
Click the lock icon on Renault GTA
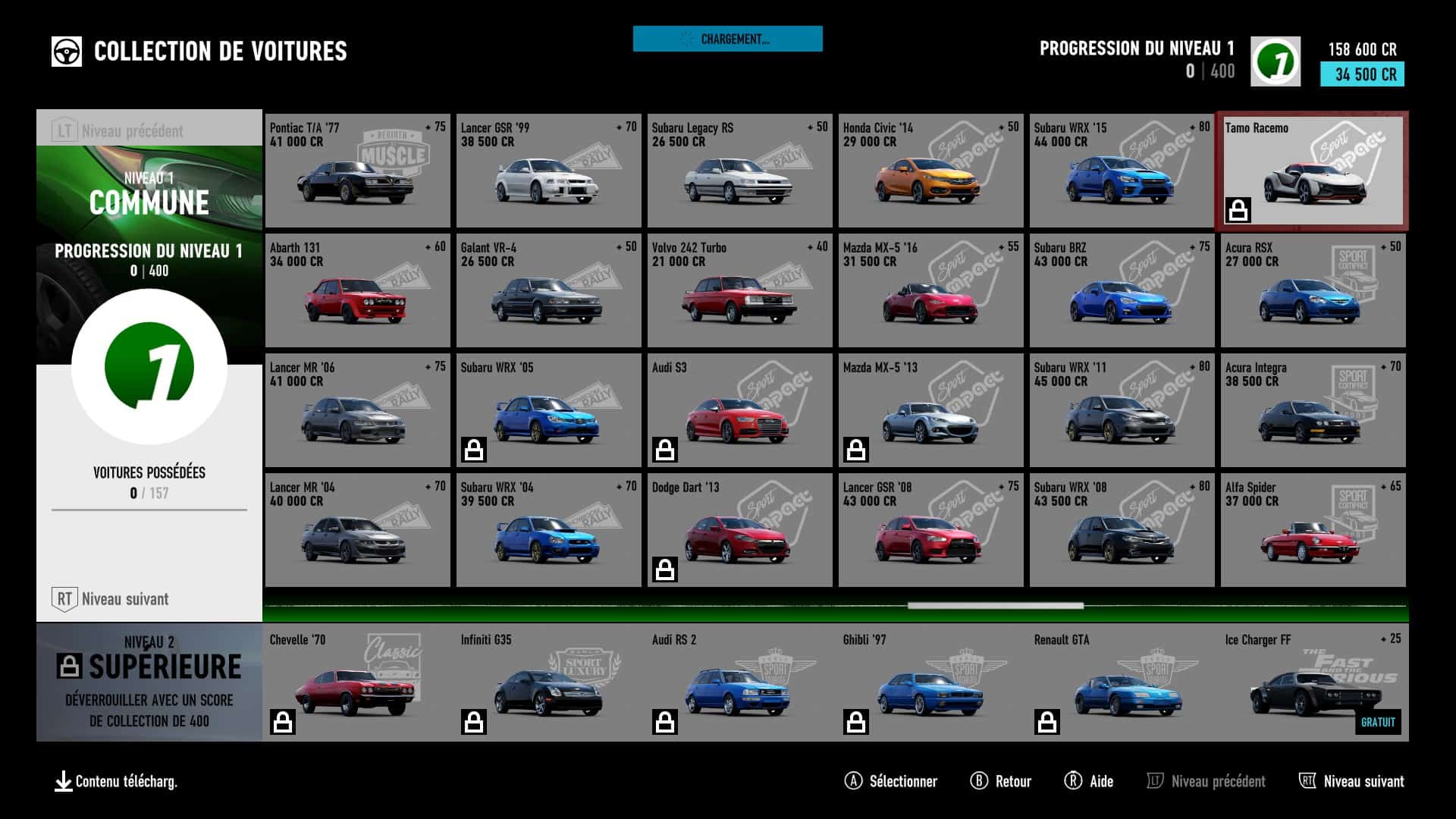point(1047,722)
